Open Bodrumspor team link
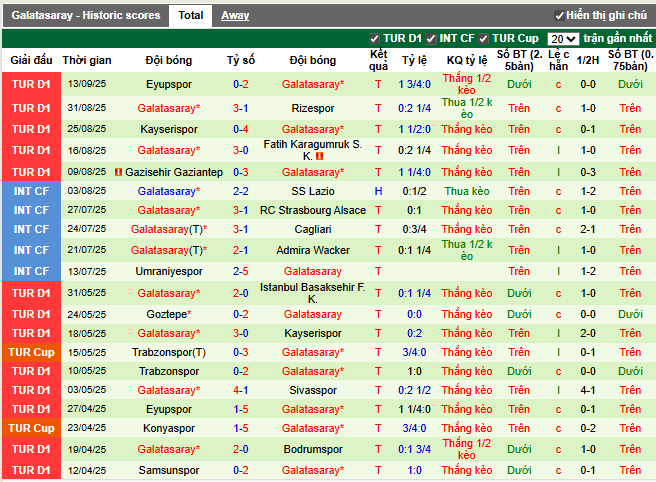 point(313,449)
